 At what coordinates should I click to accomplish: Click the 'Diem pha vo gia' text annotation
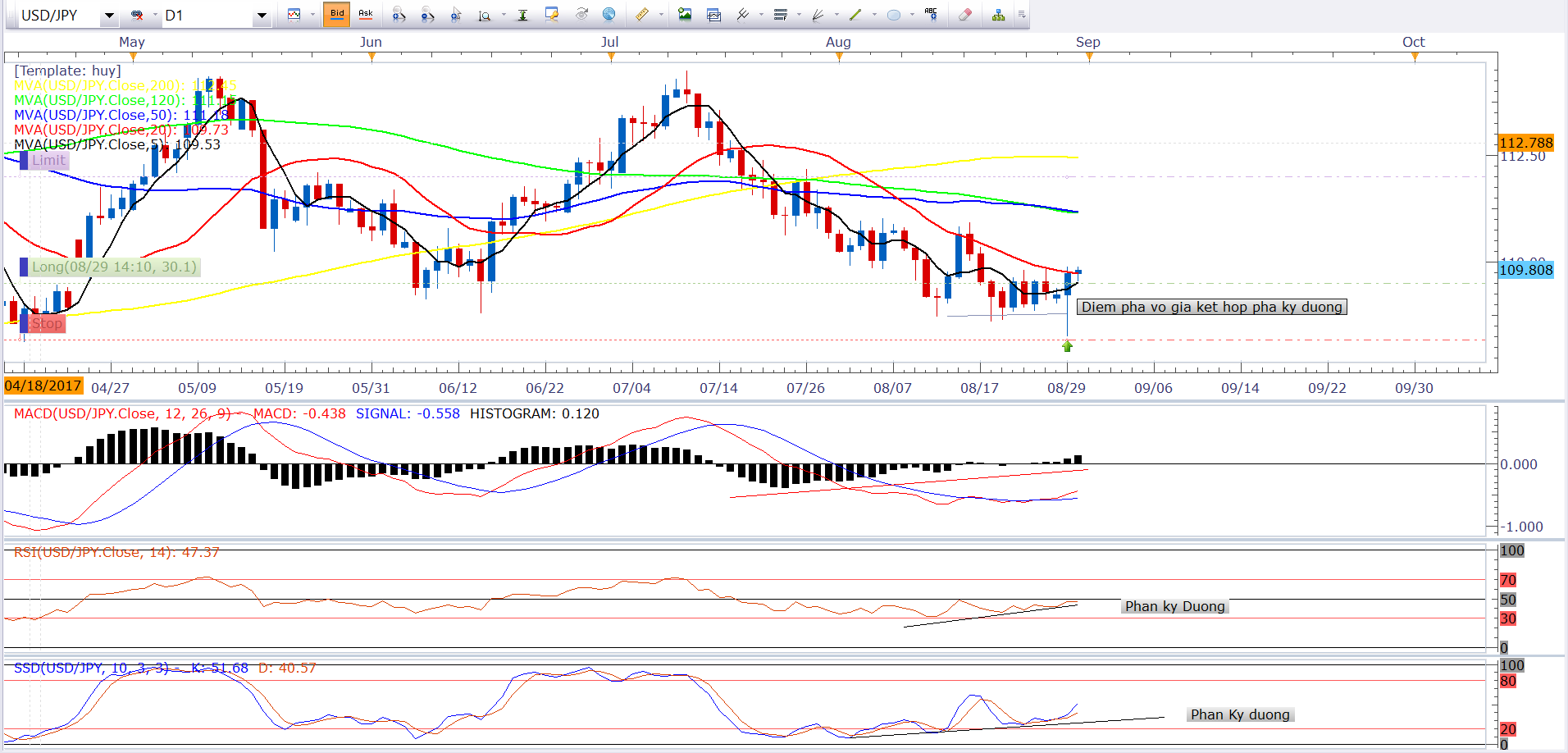[x=1211, y=307]
